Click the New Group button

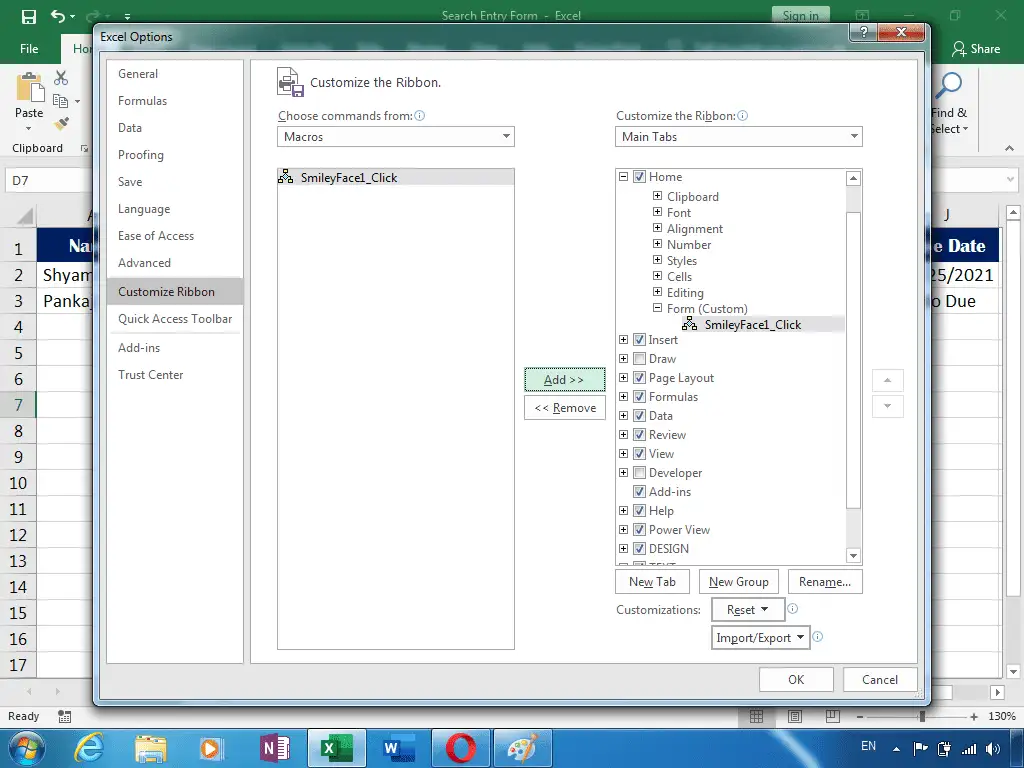pyautogui.click(x=739, y=581)
